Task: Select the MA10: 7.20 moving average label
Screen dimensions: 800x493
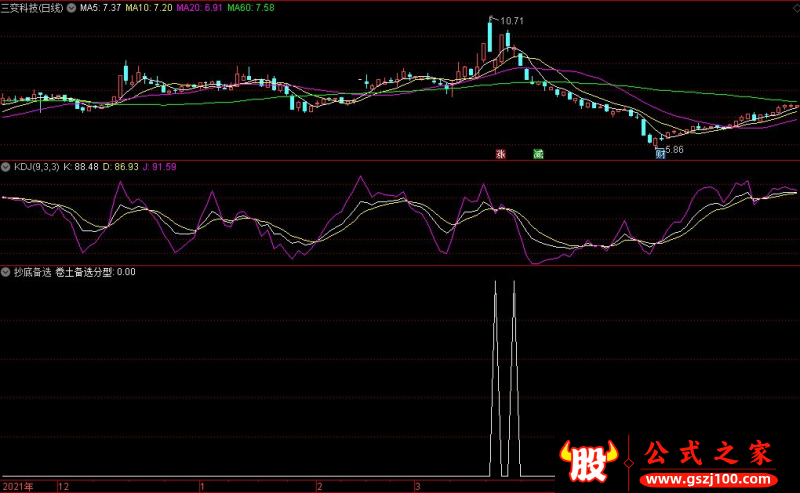Action: (x=149, y=8)
